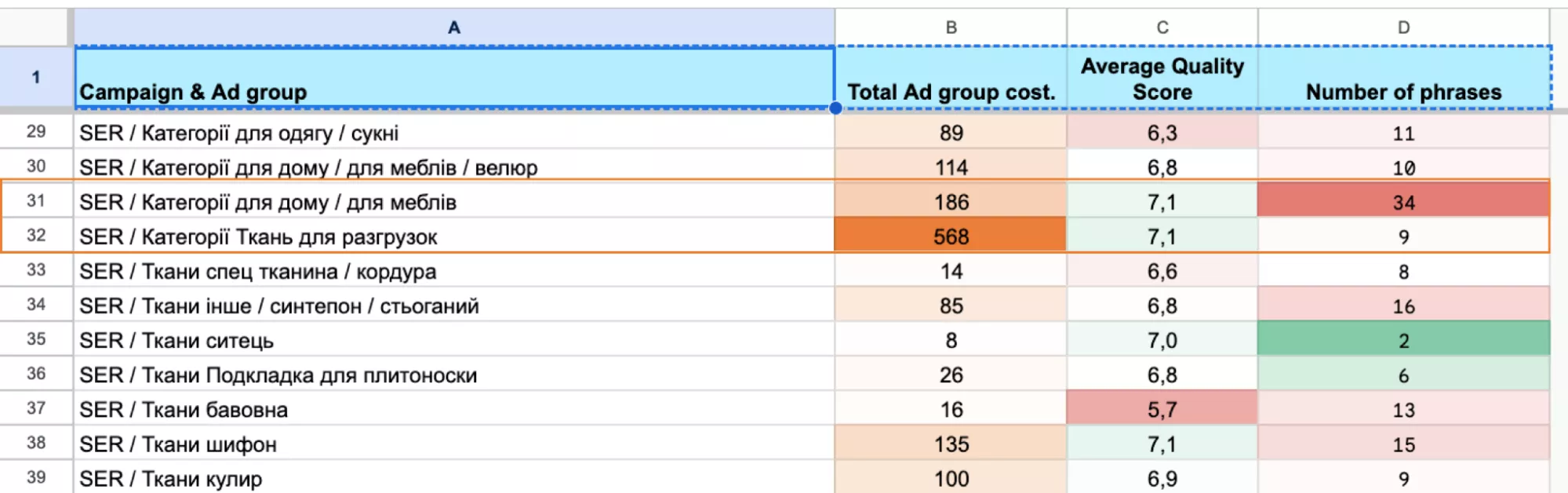Select row 31 header
Viewport: 1568px width, 493px height.
point(36,200)
